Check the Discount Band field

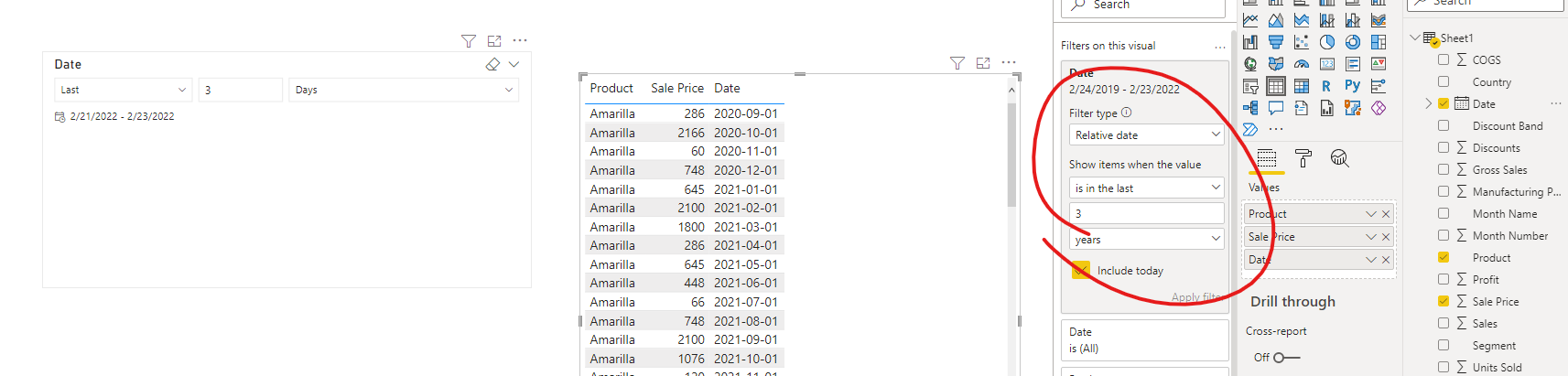pyautogui.click(x=1444, y=125)
